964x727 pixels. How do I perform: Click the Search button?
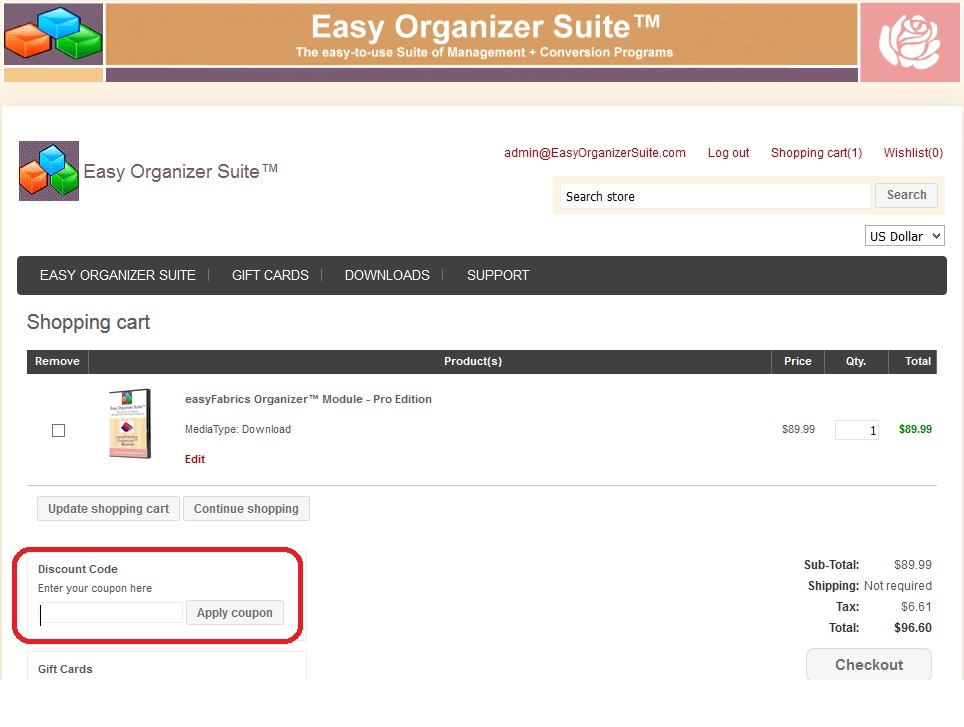906,195
